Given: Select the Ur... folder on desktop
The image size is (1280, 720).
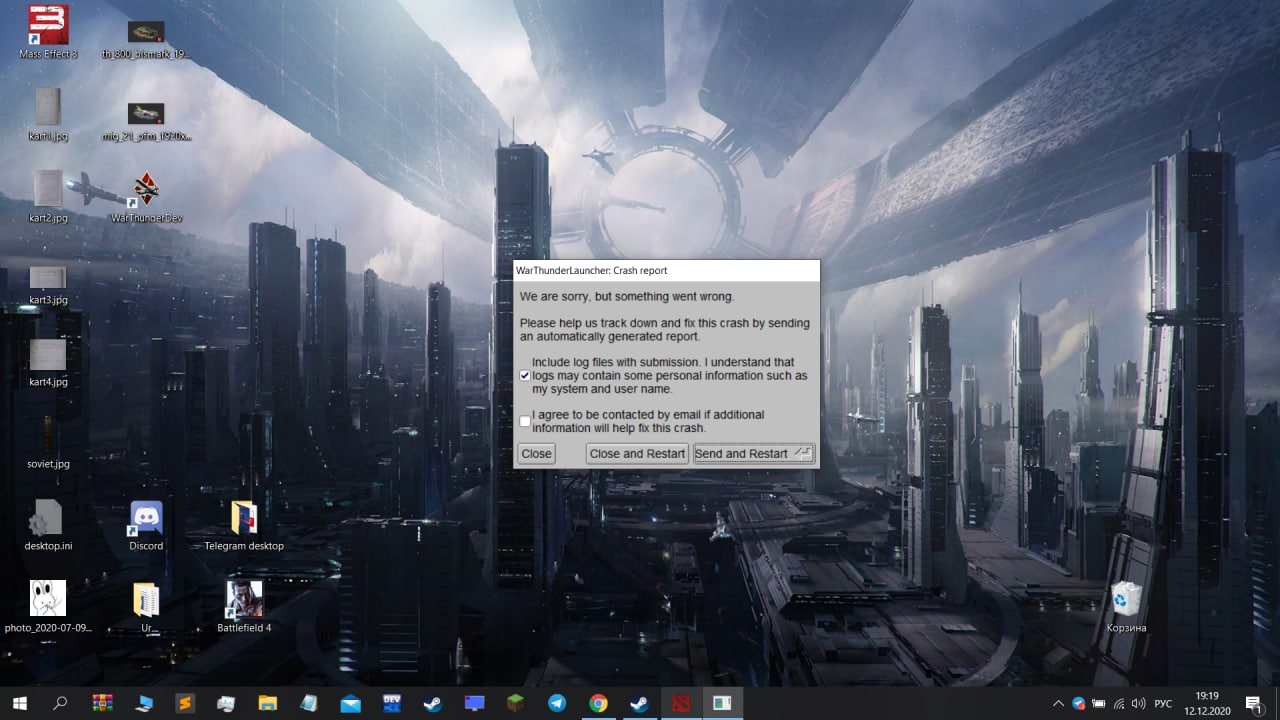Looking at the screenshot, I should tap(146, 607).
